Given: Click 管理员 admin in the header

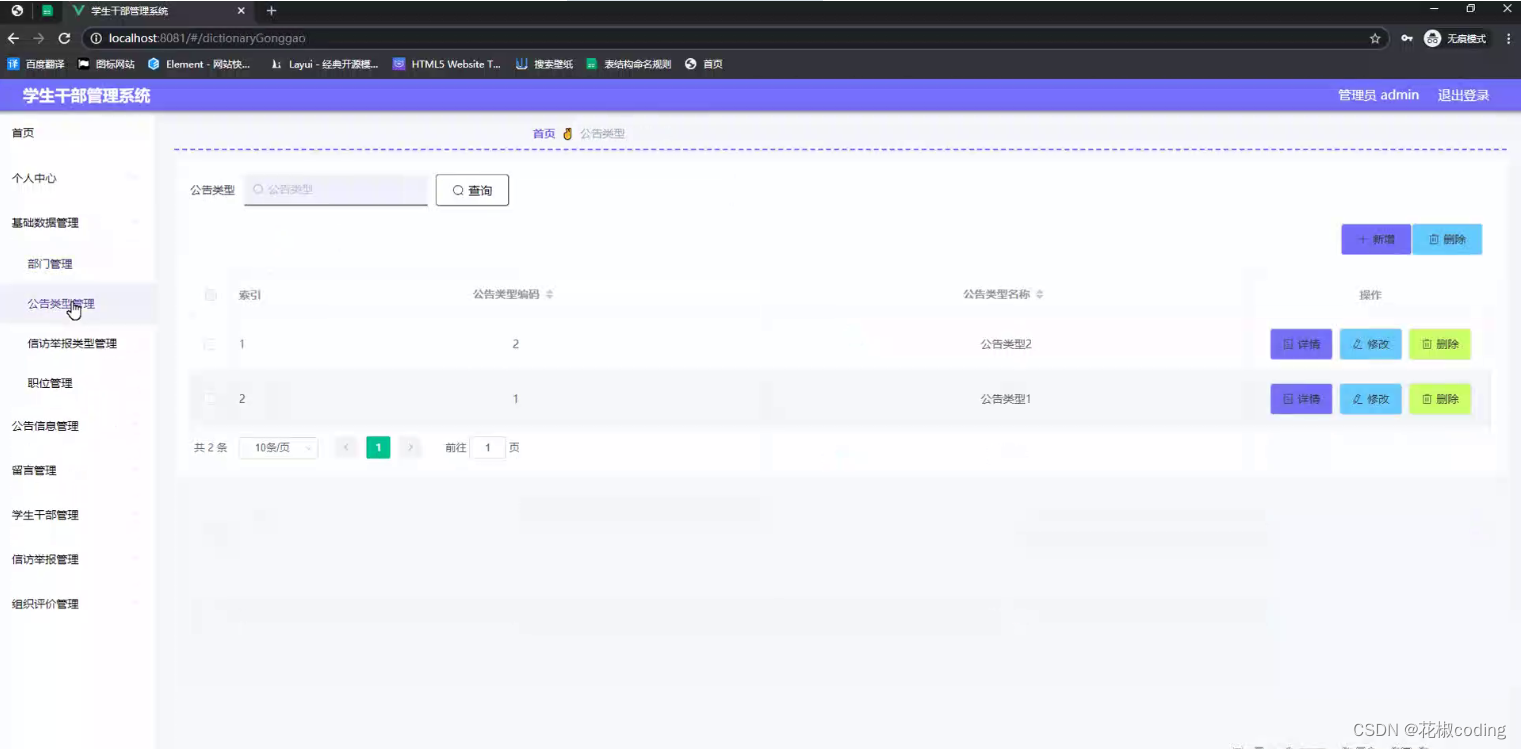Looking at the screenshot, I should [x=1378, y=95].
